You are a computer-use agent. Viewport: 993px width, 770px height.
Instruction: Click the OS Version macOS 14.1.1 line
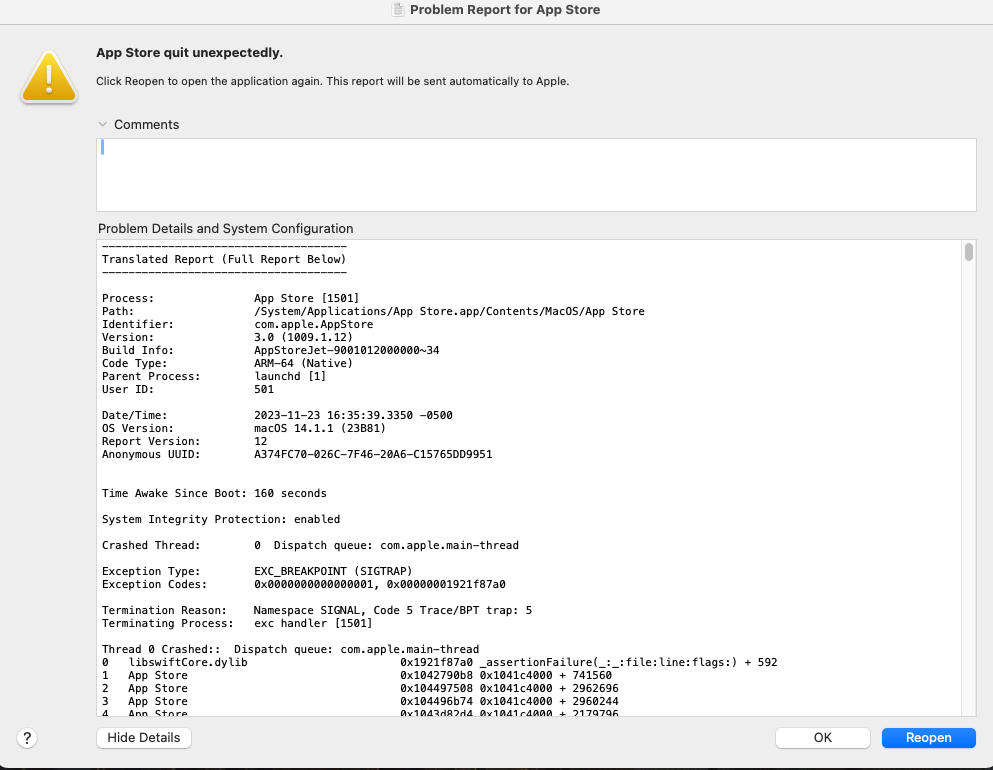(244, 428)
